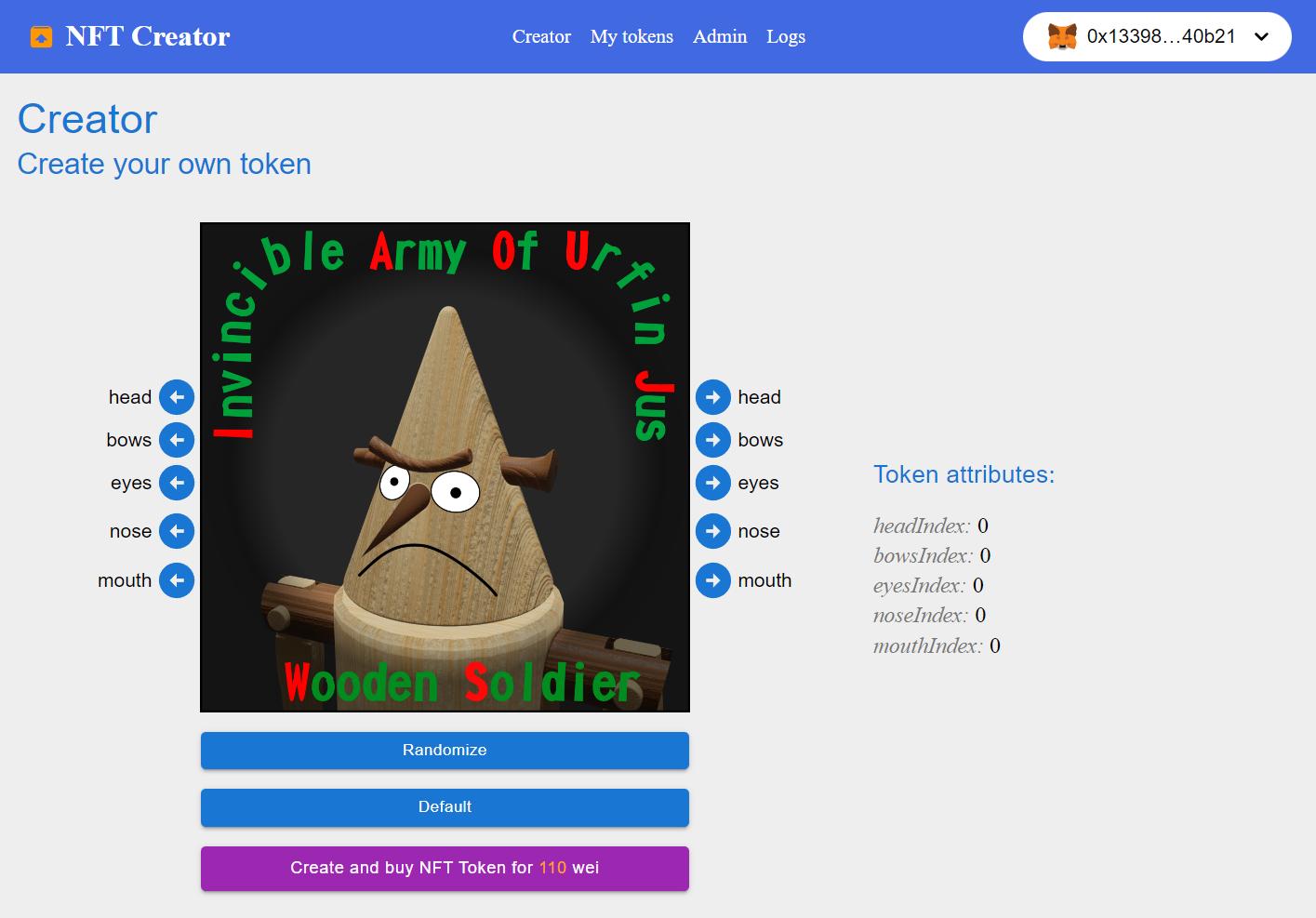
Task: Click the NFT Creator logo icon
Action: click(x=42, y=37)
